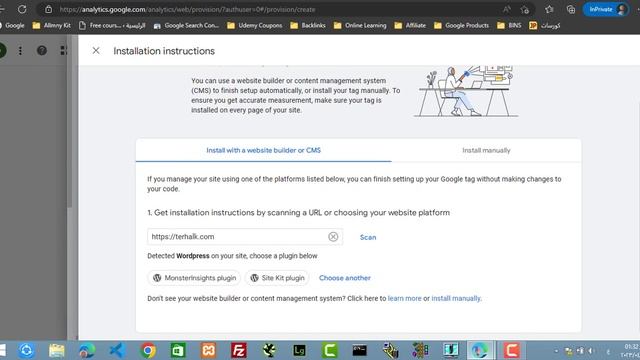The height and width of the screenshot is (360, 640).
Task: Open the green Camtasia icon in the taskbar
Action: pyautogui.click(x=329, y=350)
